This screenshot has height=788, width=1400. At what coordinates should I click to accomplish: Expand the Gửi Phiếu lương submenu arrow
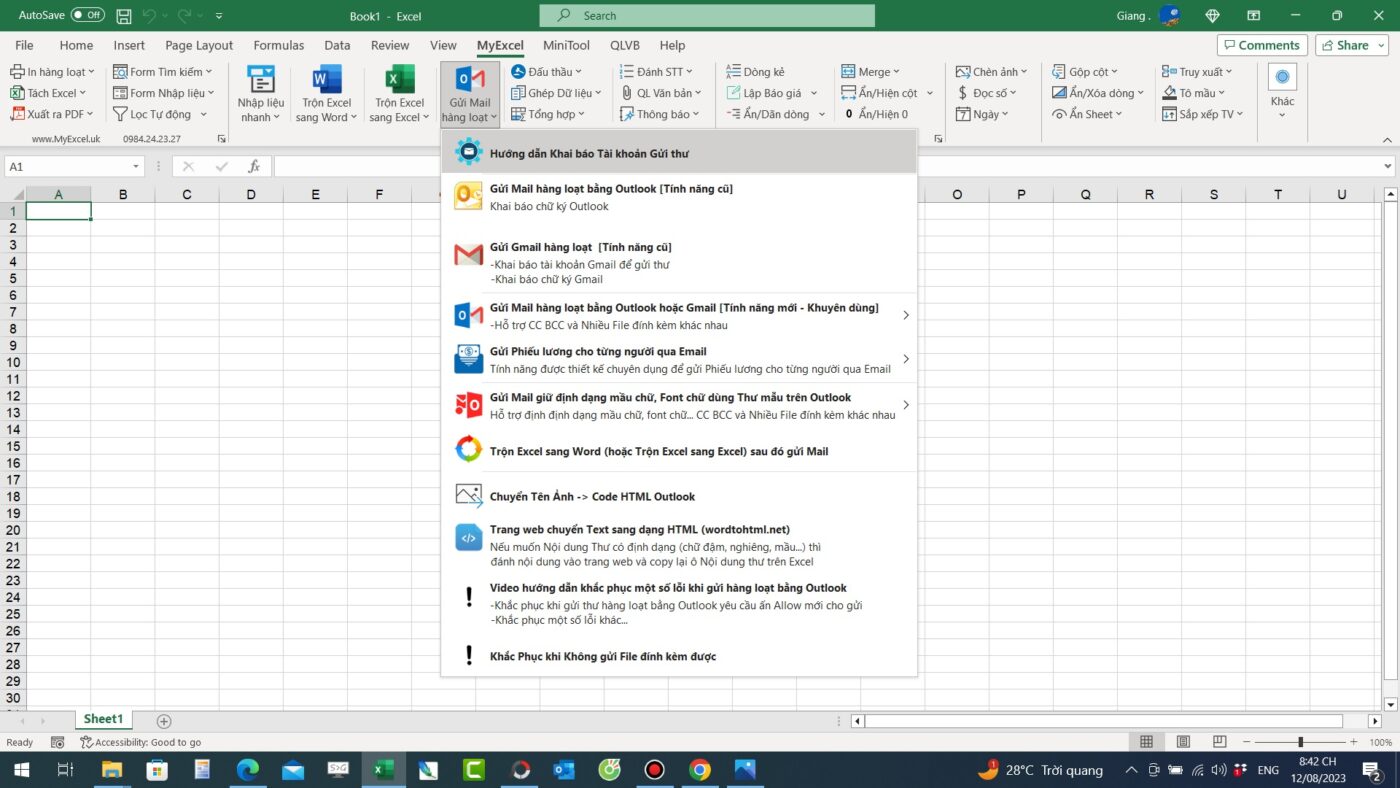pyautogui.click(x=905, y=359)
